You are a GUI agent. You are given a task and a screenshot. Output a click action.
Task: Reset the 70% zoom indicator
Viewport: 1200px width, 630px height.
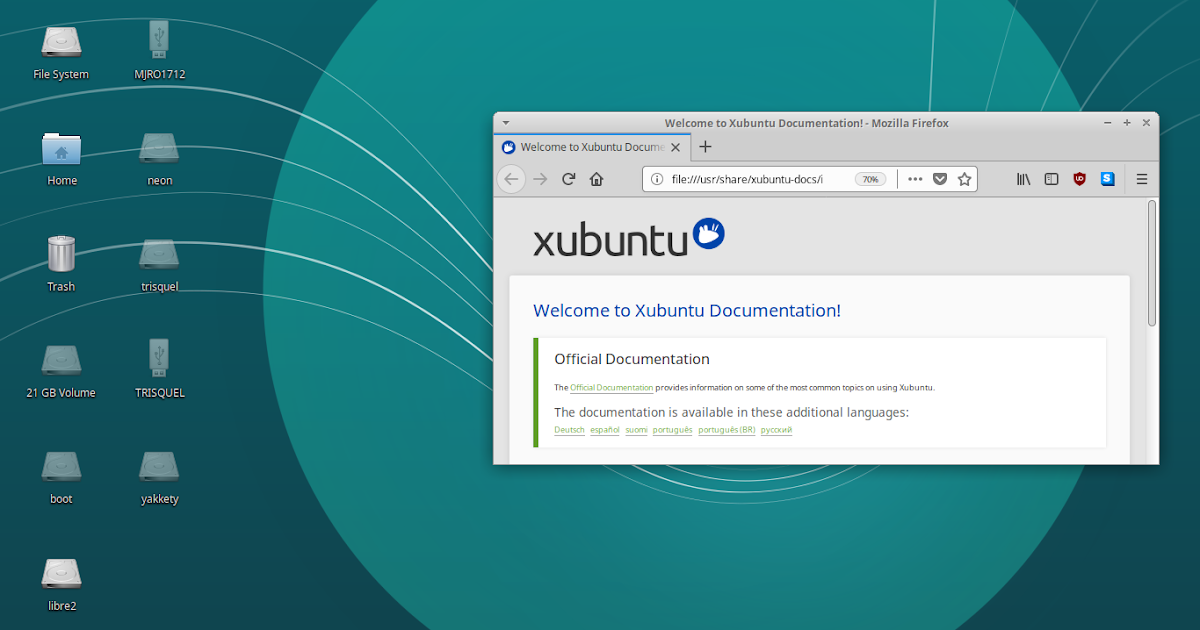click(870, 179)
